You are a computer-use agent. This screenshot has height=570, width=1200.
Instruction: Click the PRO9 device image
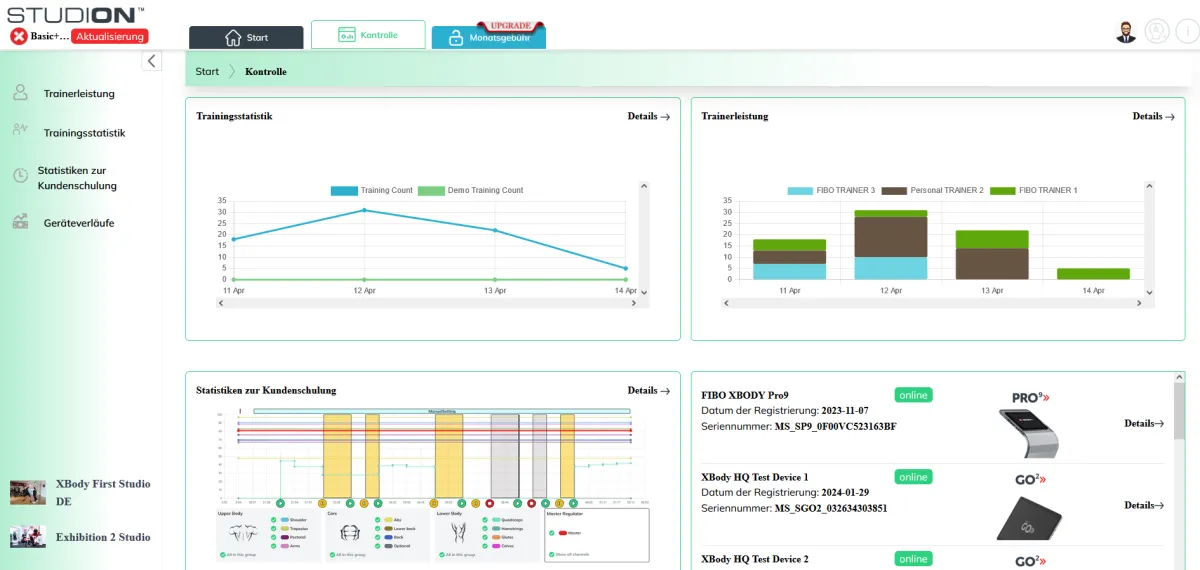coord(1028,433)
